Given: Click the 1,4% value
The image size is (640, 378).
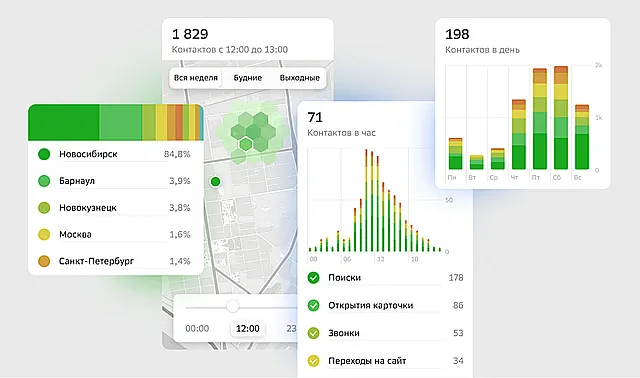Looking at the screenshot, I should (x=180, y=261).
